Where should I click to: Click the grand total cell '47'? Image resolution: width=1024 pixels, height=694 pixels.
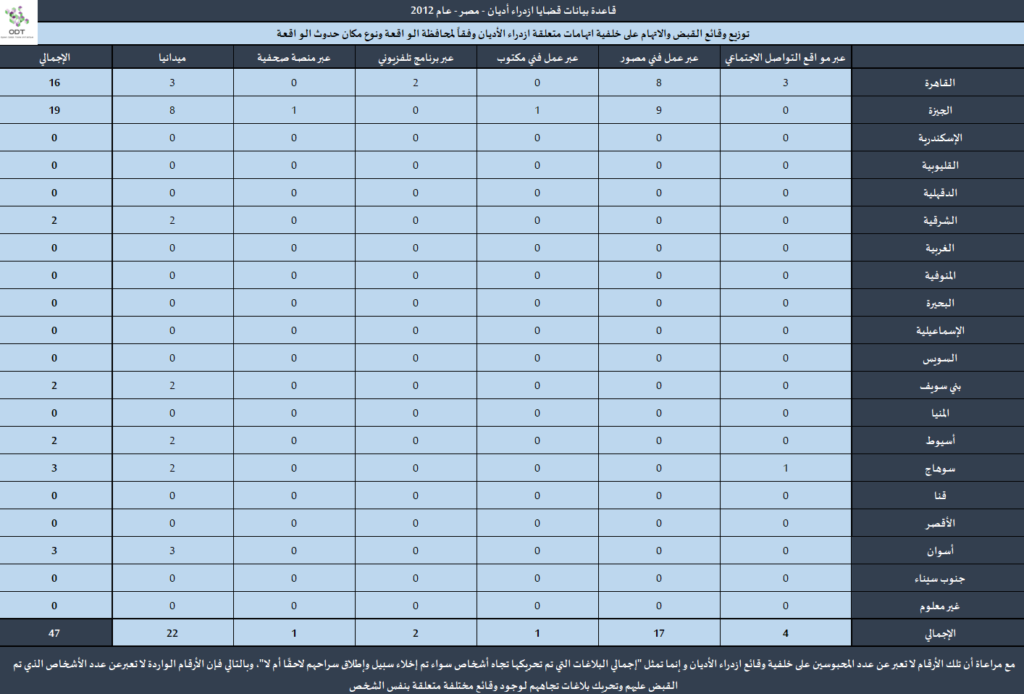click(54, 633)
